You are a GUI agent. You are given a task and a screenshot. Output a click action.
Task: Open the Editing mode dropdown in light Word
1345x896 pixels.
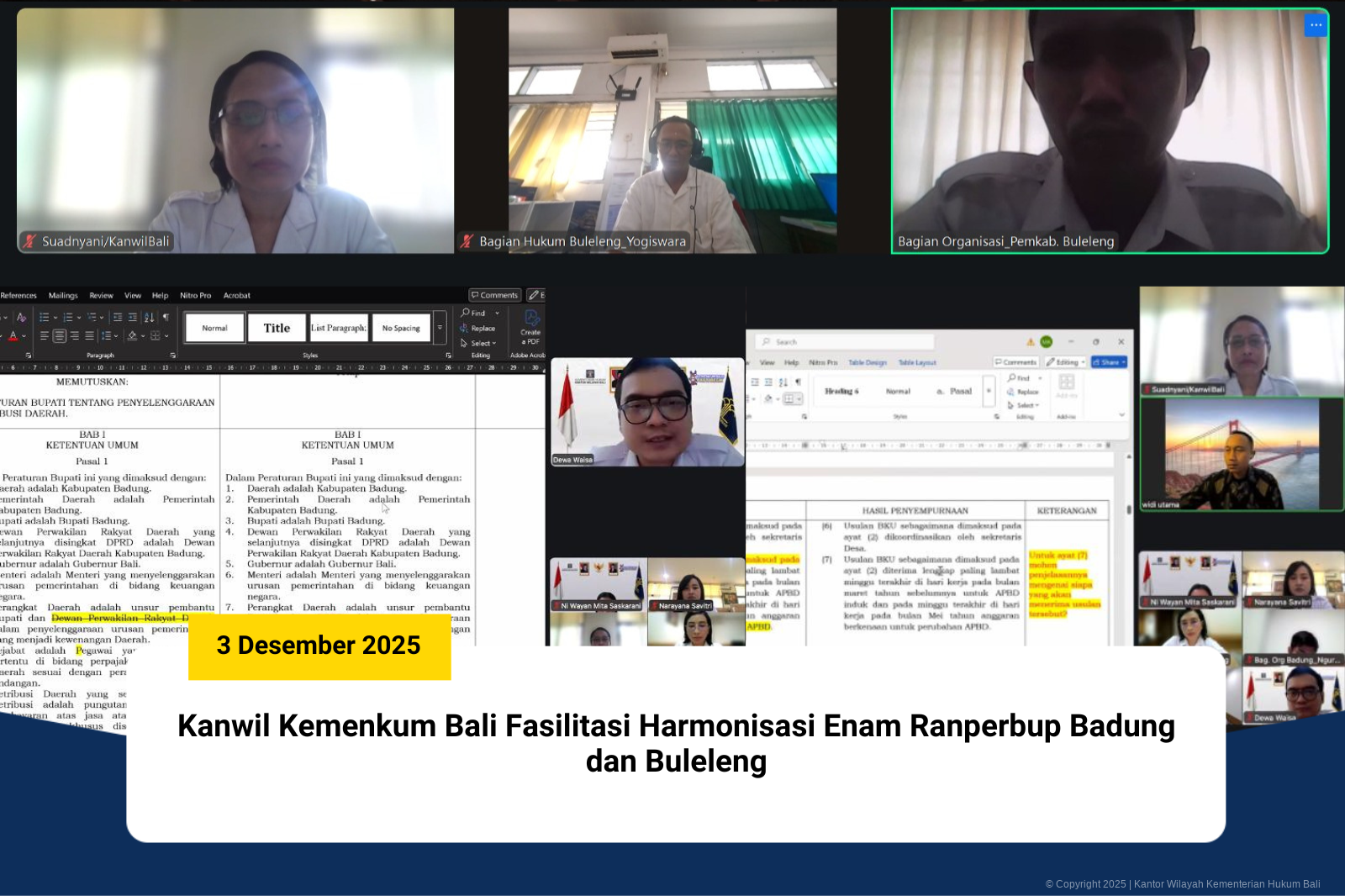point(1066,362)
